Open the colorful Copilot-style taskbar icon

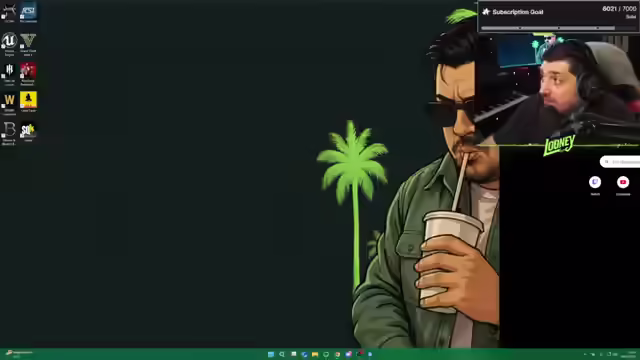pos(348,354)
